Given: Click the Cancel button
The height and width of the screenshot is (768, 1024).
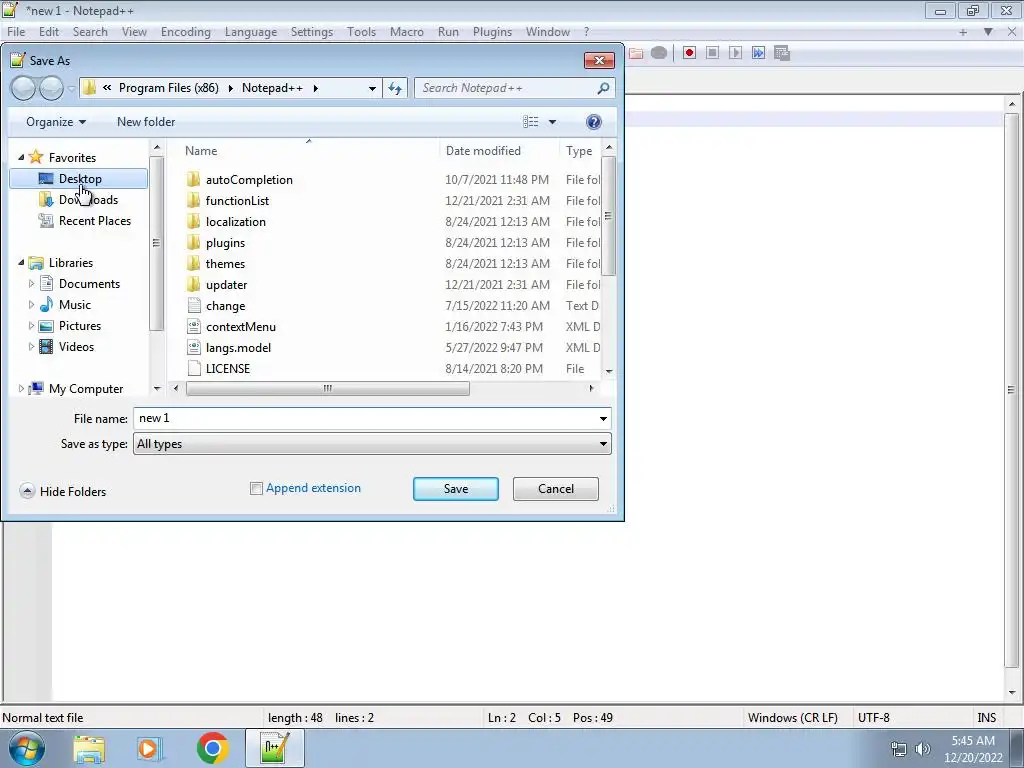Looking at the screenshot, I should [x=556, y=488].
